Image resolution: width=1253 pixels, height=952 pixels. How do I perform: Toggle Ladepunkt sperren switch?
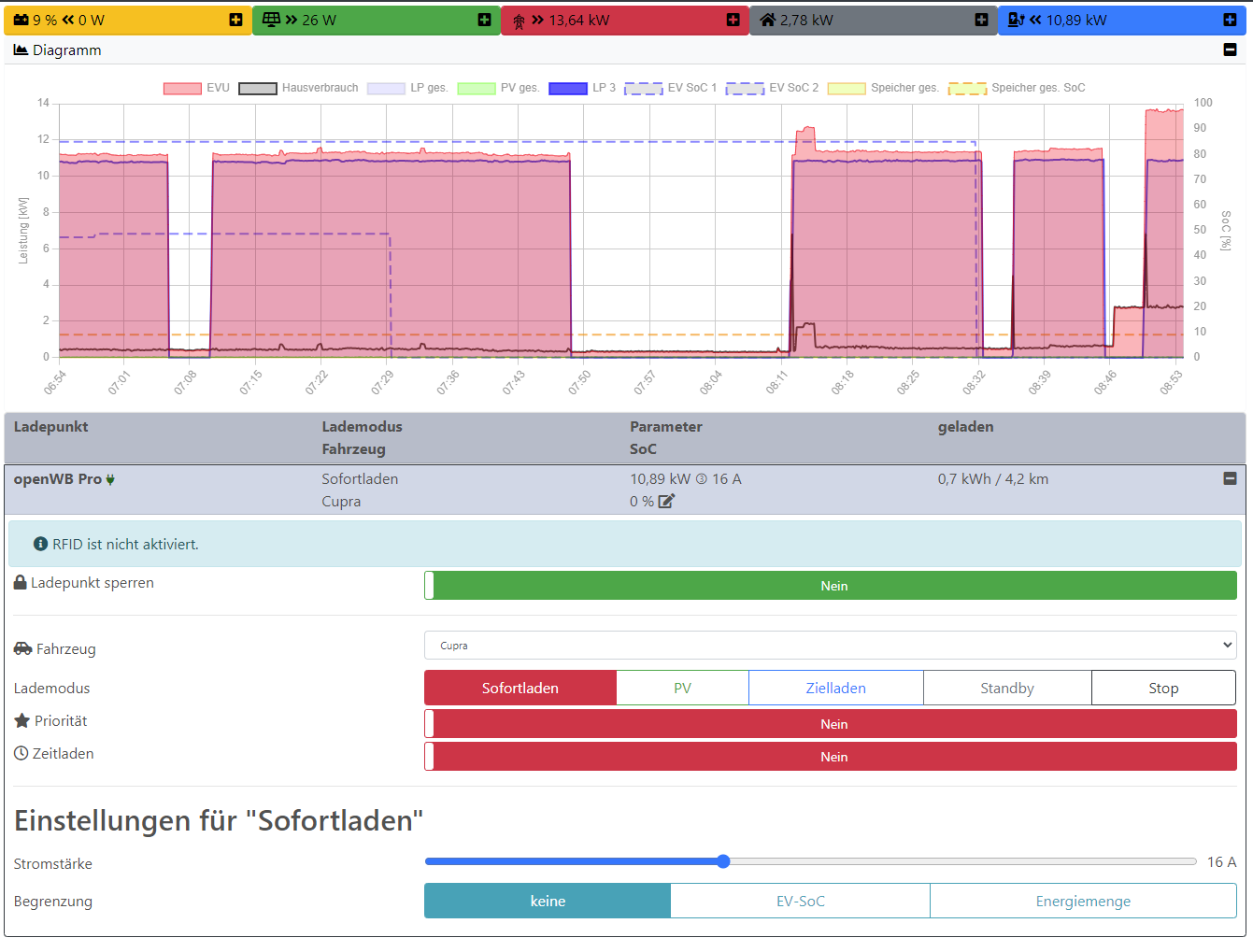(x=830, y=586)
